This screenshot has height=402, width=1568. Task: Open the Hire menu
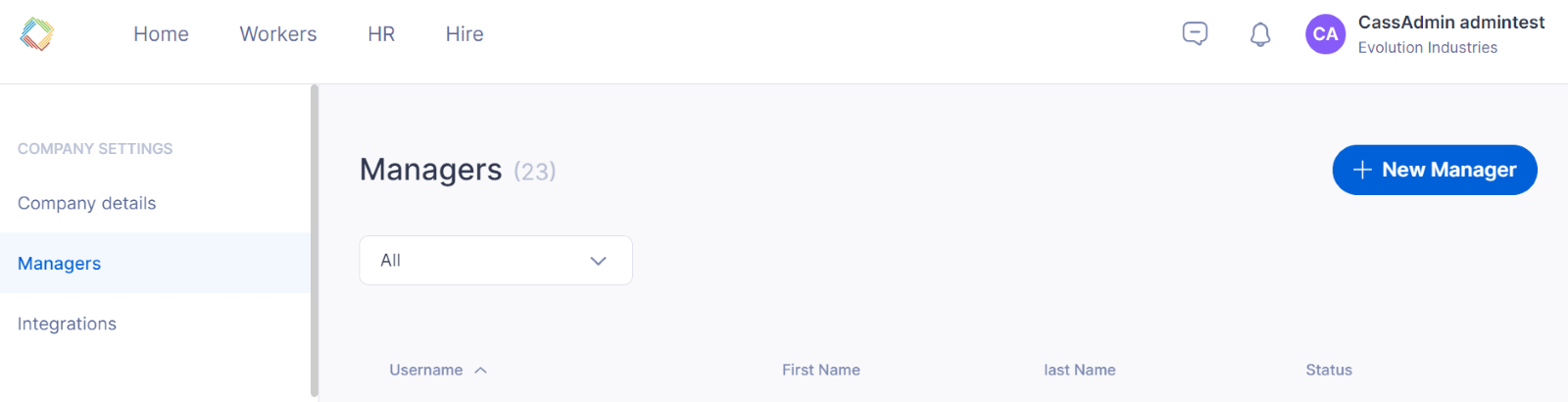tap(465, 34)
